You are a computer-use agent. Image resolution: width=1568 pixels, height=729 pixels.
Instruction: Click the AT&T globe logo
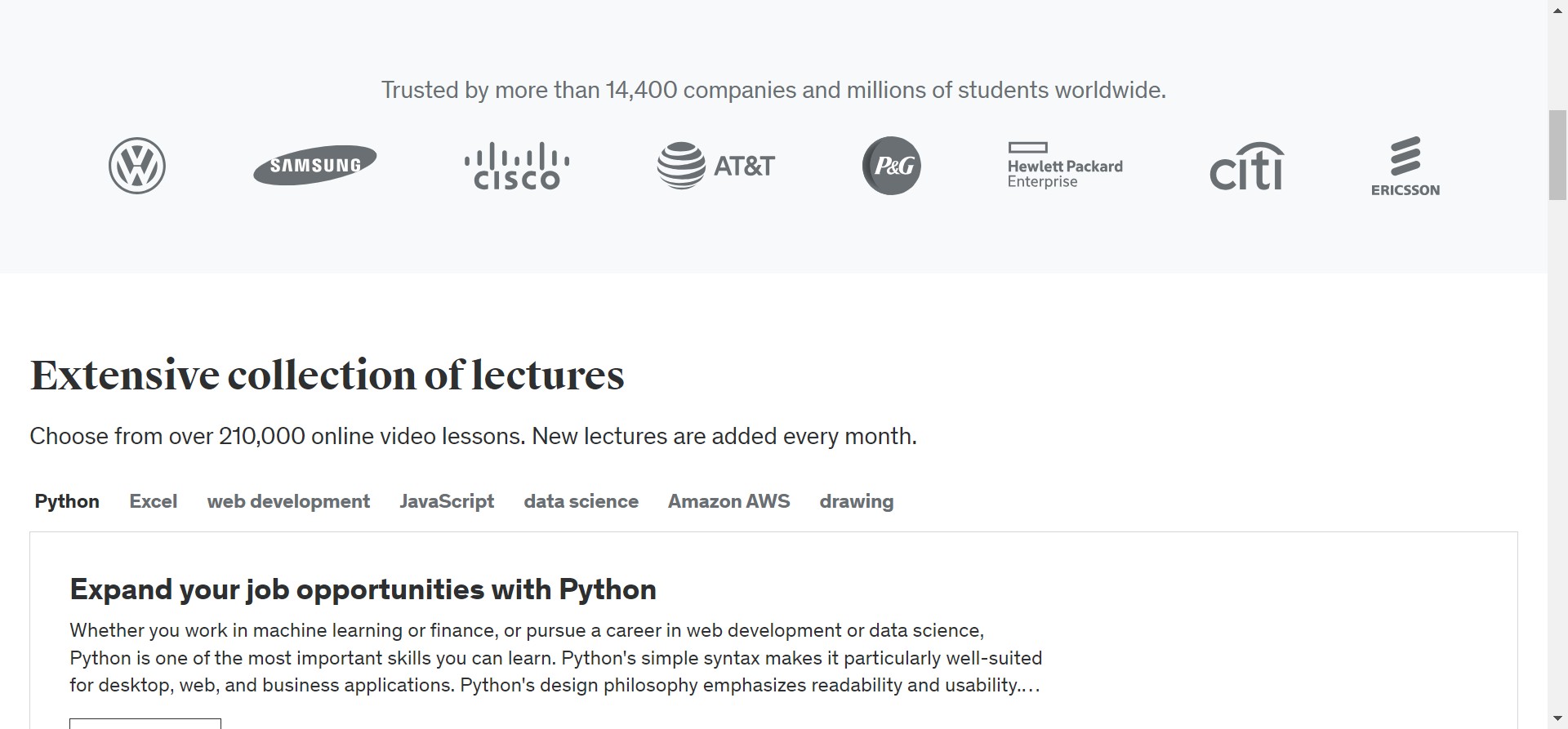(x=681, y=166)
